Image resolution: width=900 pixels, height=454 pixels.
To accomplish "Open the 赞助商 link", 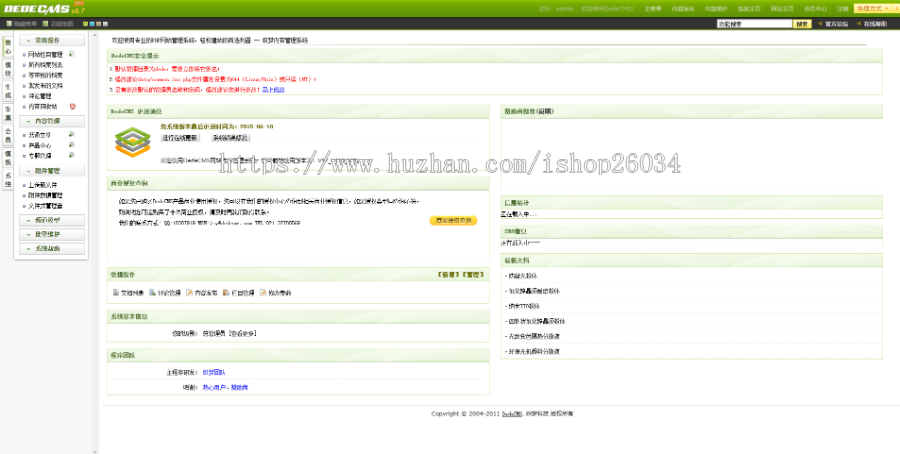I will 240,387.
